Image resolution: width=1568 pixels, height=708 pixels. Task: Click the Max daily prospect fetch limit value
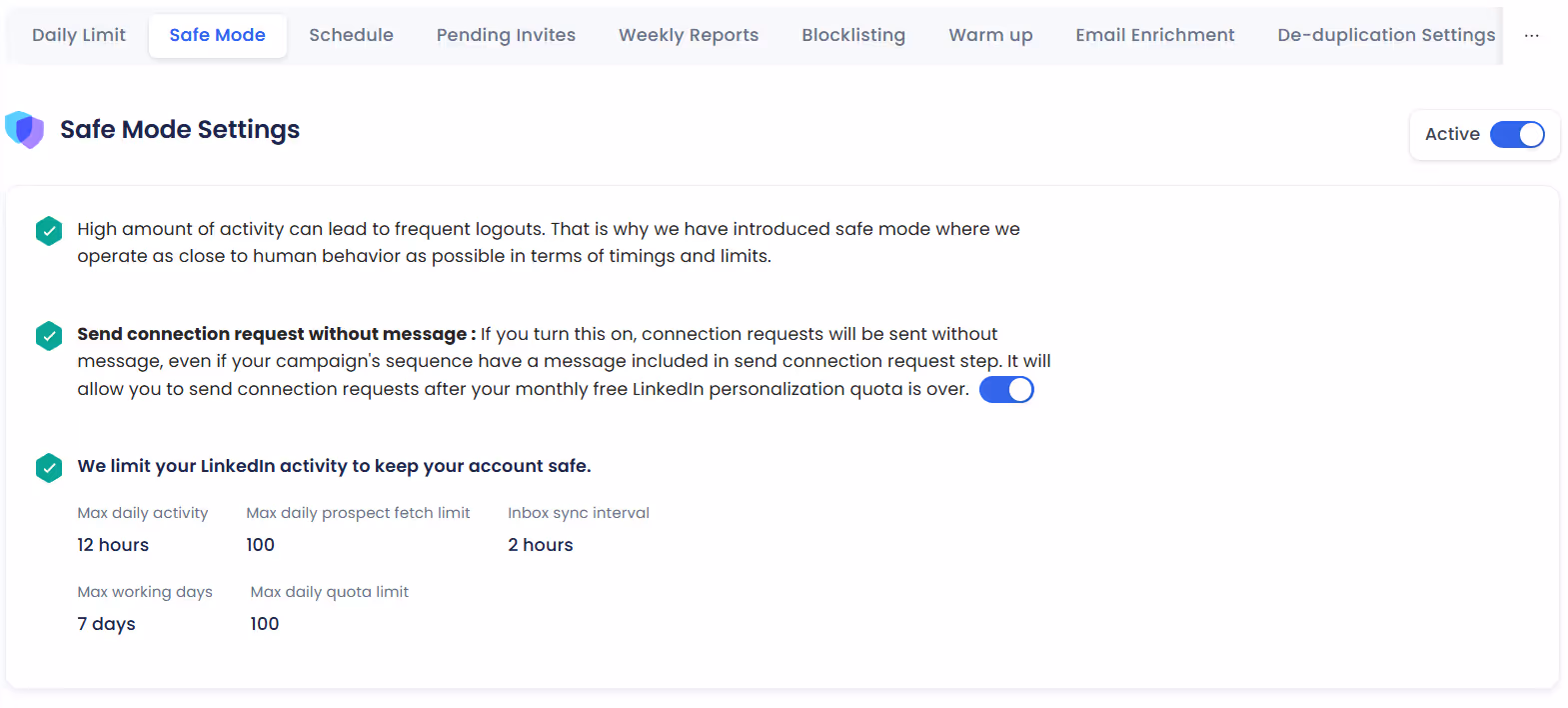coord(261,544)
